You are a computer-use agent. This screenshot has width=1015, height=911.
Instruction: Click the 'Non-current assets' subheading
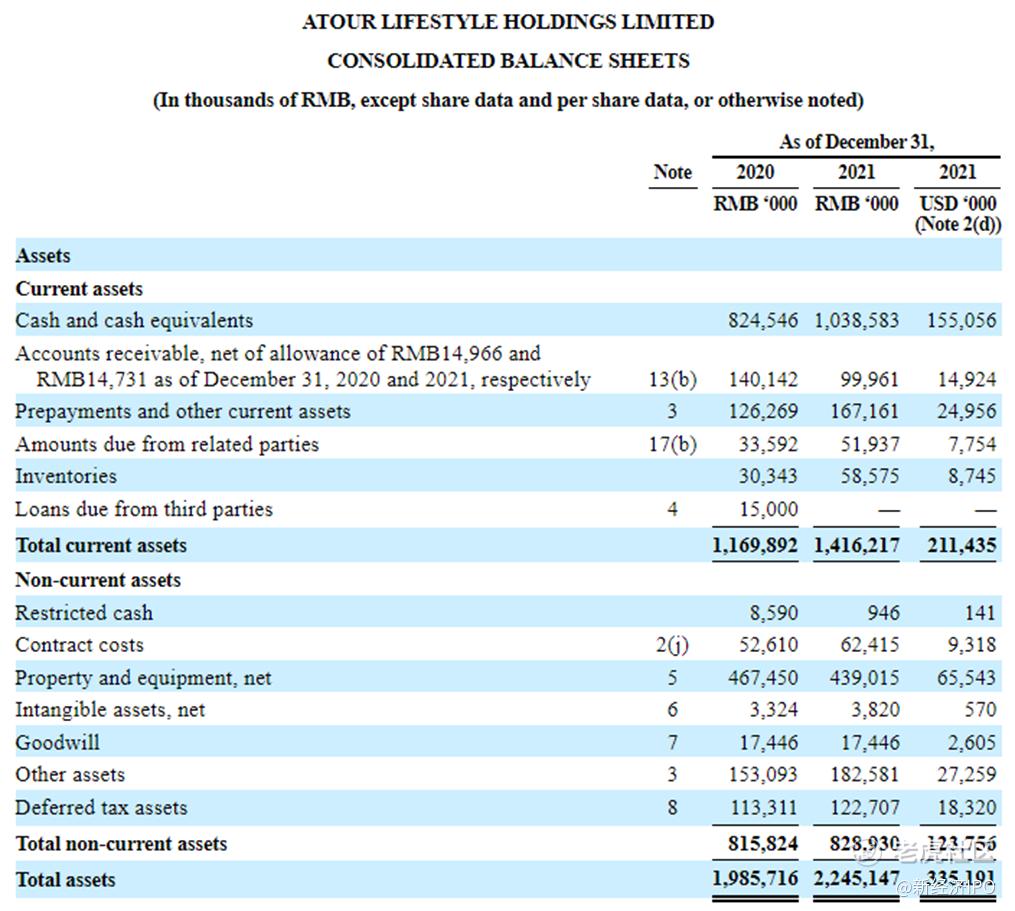pyautogui.click(x=98, y=580)
